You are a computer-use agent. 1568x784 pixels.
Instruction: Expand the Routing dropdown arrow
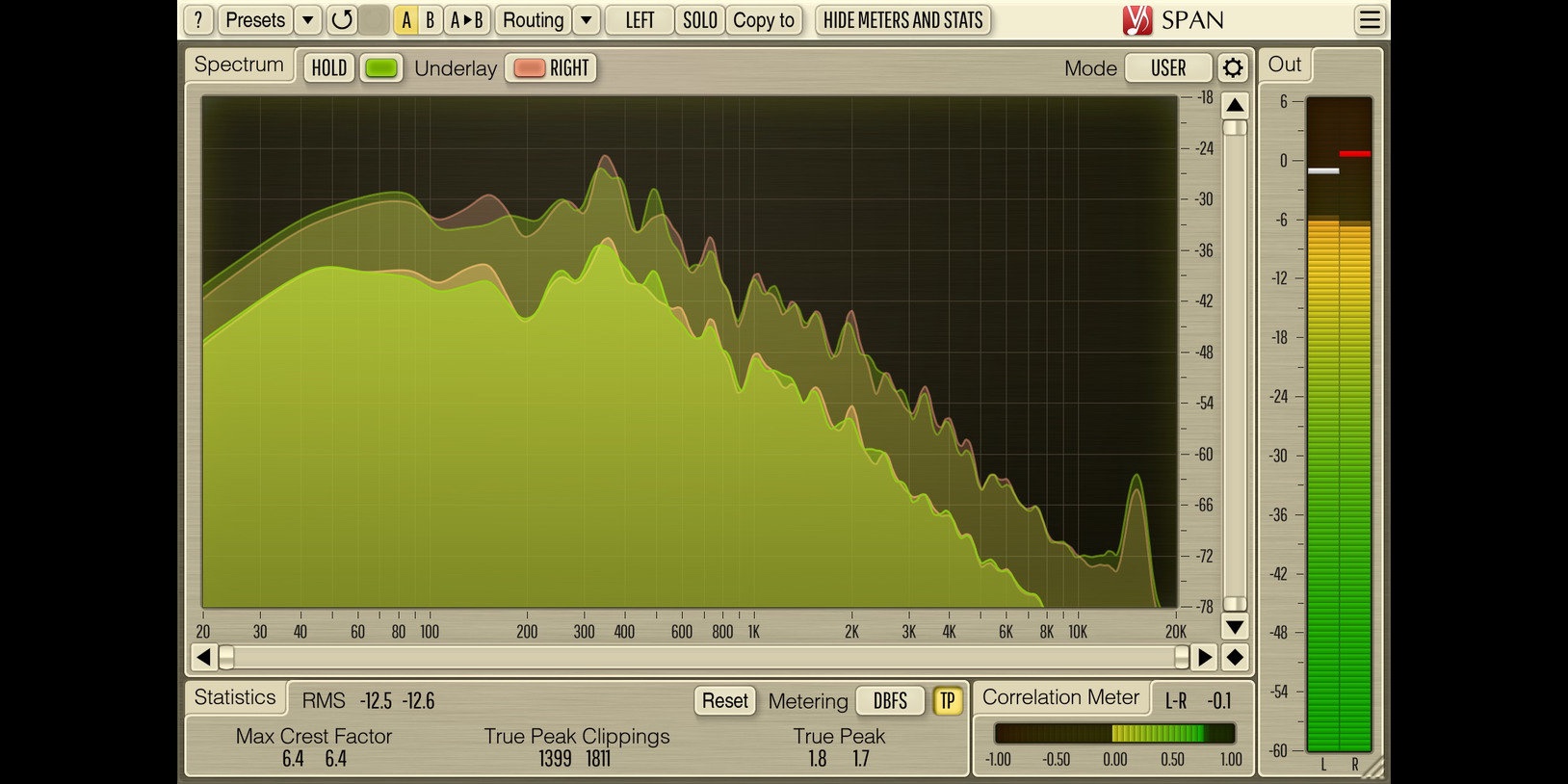[x=586, y=20]
